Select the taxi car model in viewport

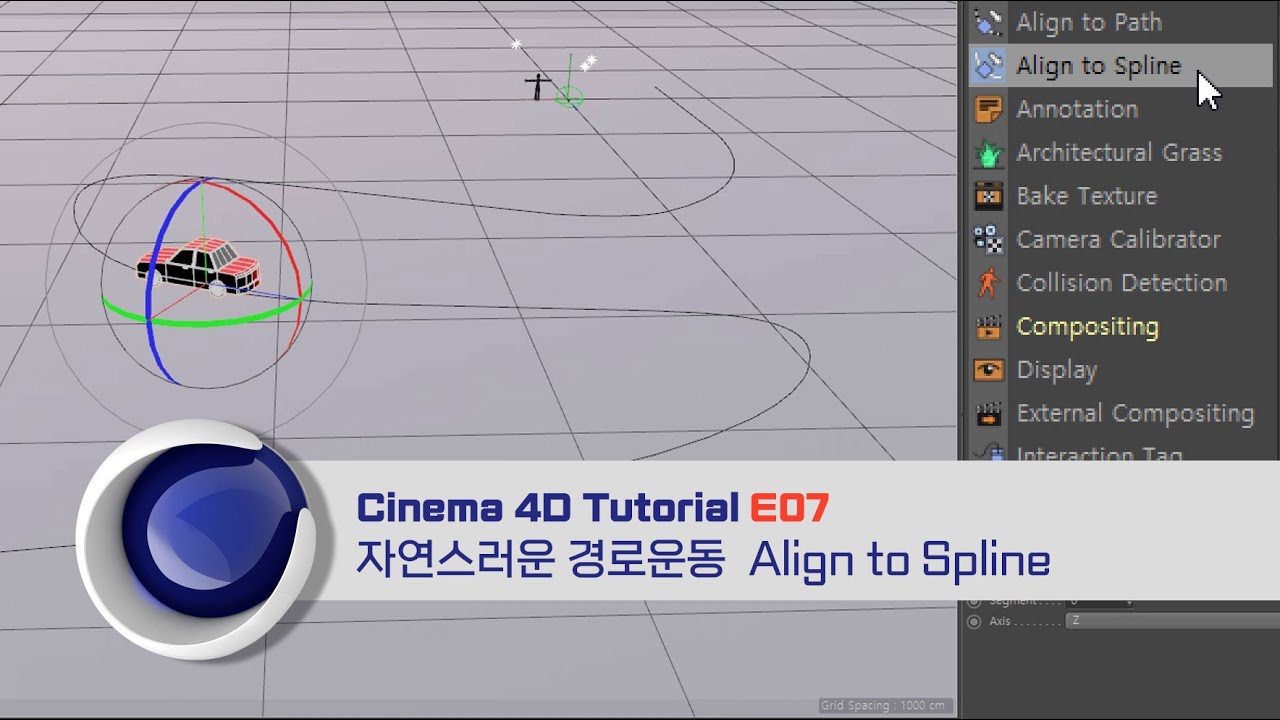point(198,268)
